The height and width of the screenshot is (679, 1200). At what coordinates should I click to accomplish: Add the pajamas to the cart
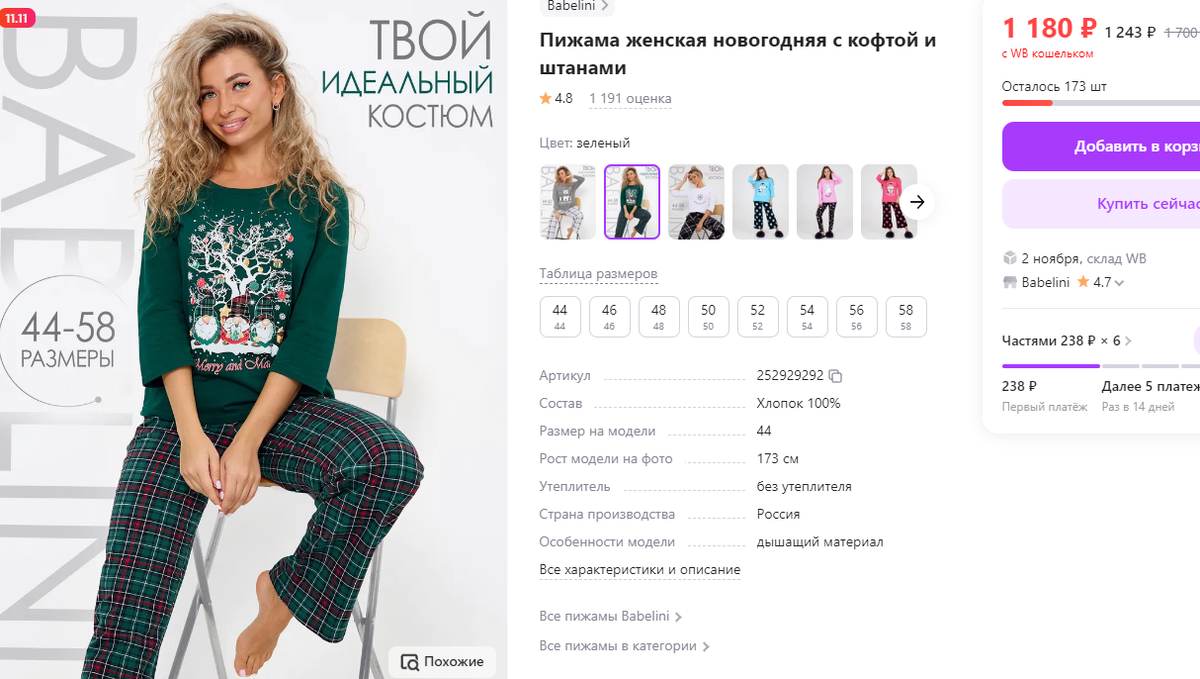pos(1101,146)
